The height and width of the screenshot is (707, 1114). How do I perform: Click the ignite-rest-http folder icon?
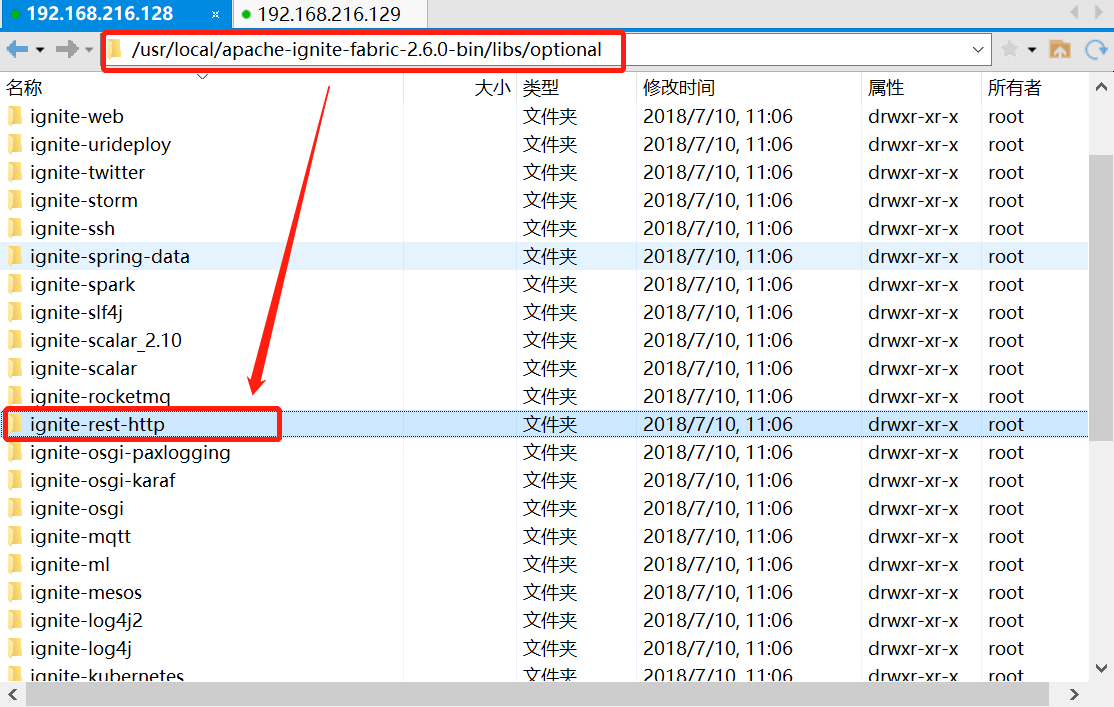point(14,424)
